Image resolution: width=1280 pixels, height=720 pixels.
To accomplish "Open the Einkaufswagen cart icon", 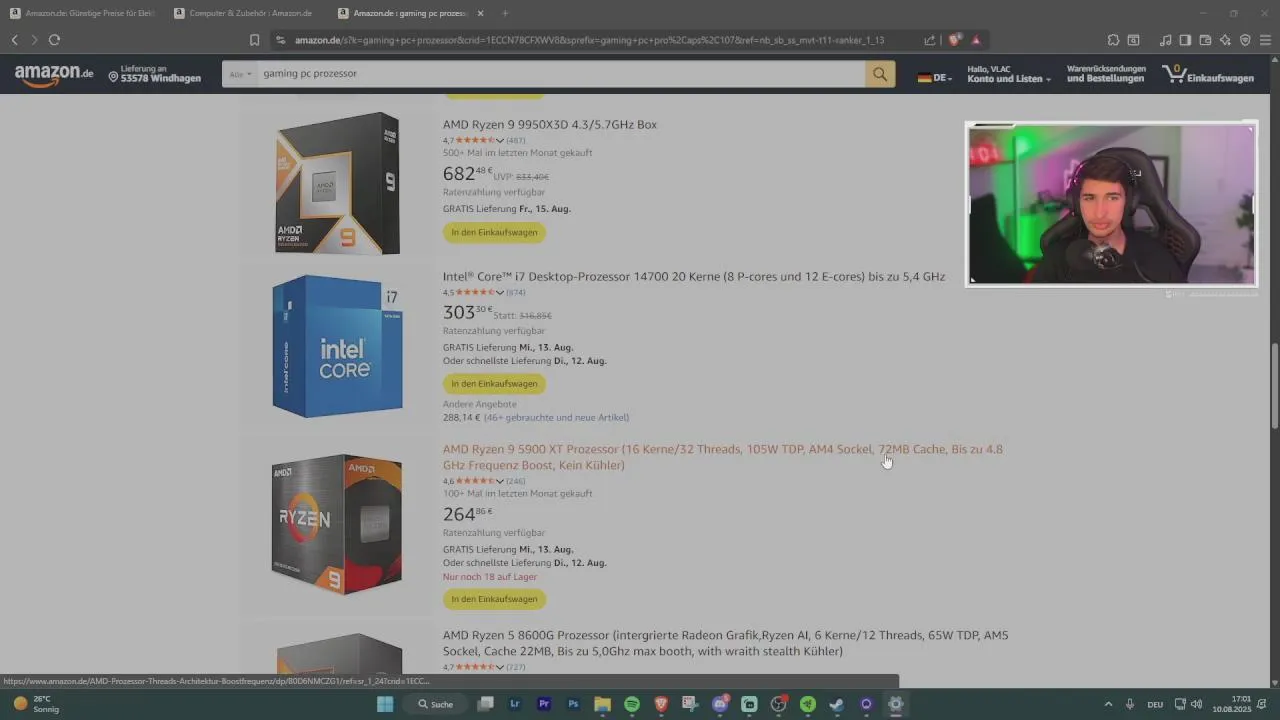I will (1207, 75).
